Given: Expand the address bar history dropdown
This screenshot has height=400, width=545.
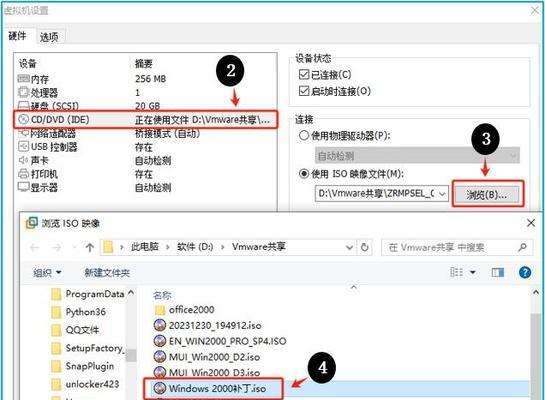Looking at the screenshot, I should [349, 247].
